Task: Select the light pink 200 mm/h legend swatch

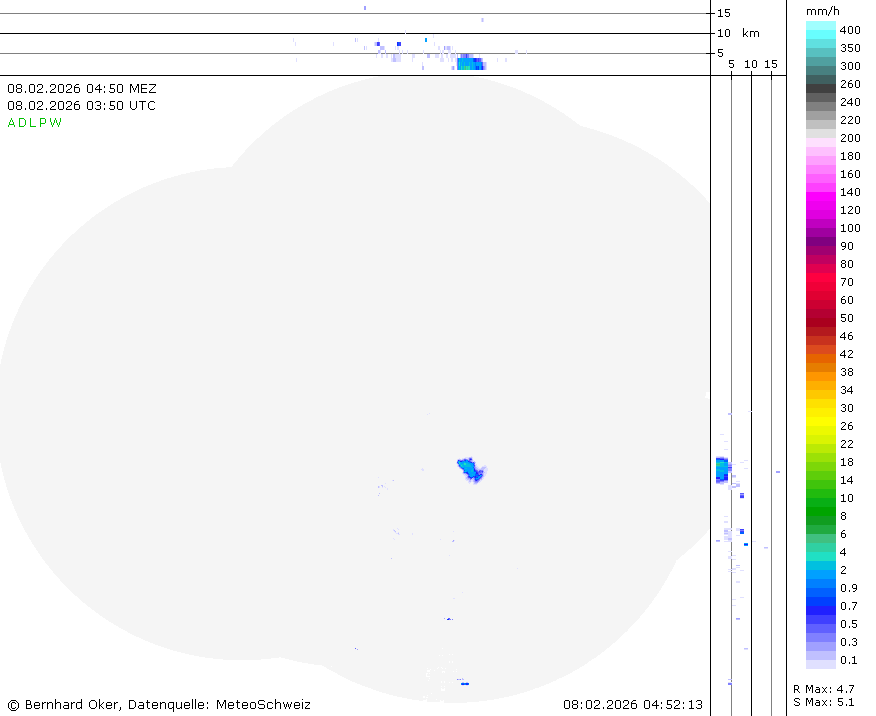Action: (x=821, y=138)
